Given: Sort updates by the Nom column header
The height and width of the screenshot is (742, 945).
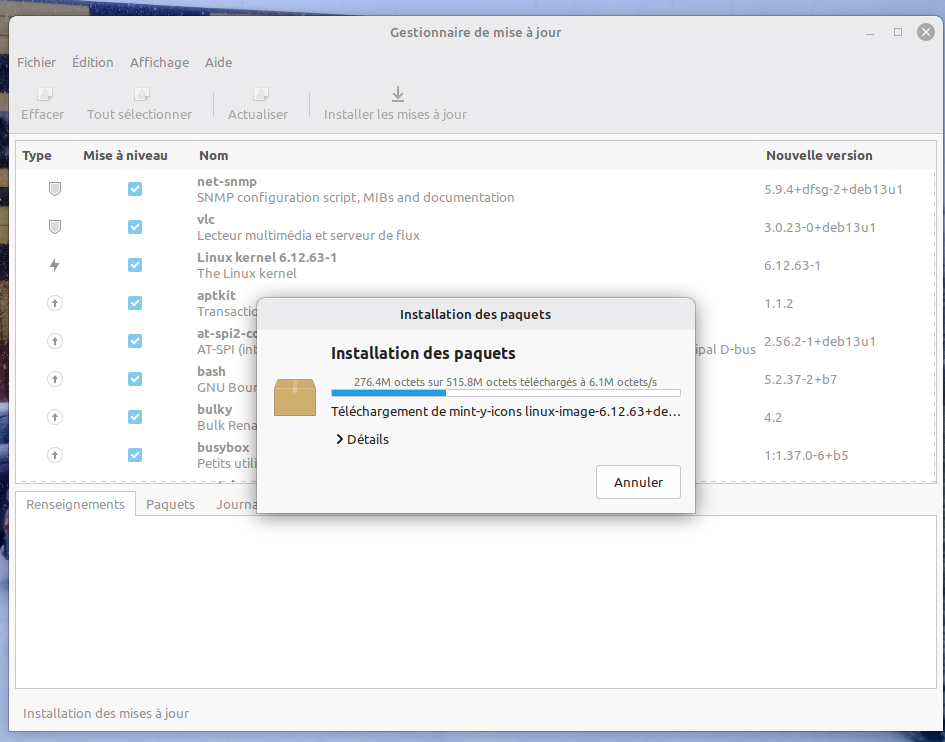Looking at the screenshot, I should [214, 156].
